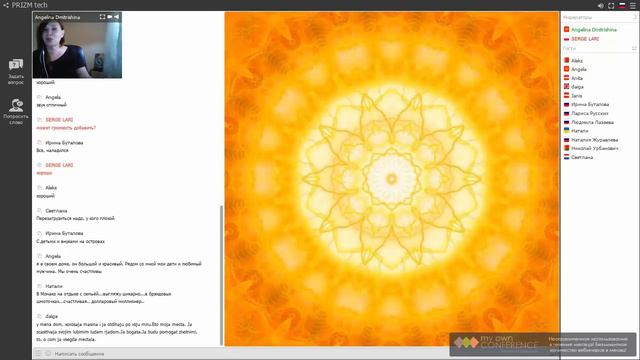Select guest Наталия Журавлева in participants list

pyautogui.click(x=594, y=140)
